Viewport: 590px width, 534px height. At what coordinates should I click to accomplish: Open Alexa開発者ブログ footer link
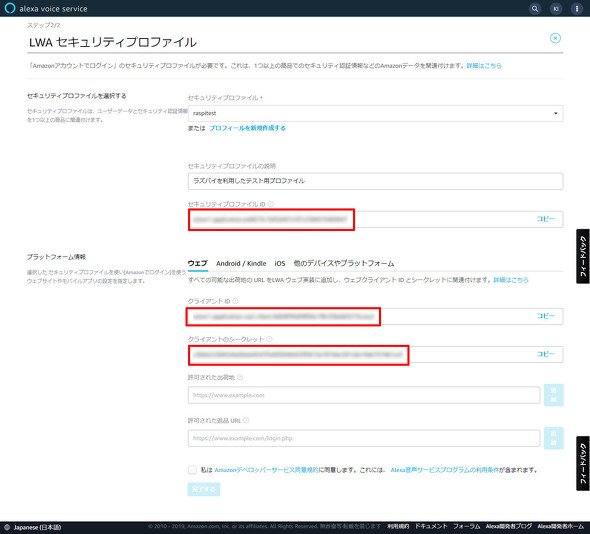coord(509,526)
